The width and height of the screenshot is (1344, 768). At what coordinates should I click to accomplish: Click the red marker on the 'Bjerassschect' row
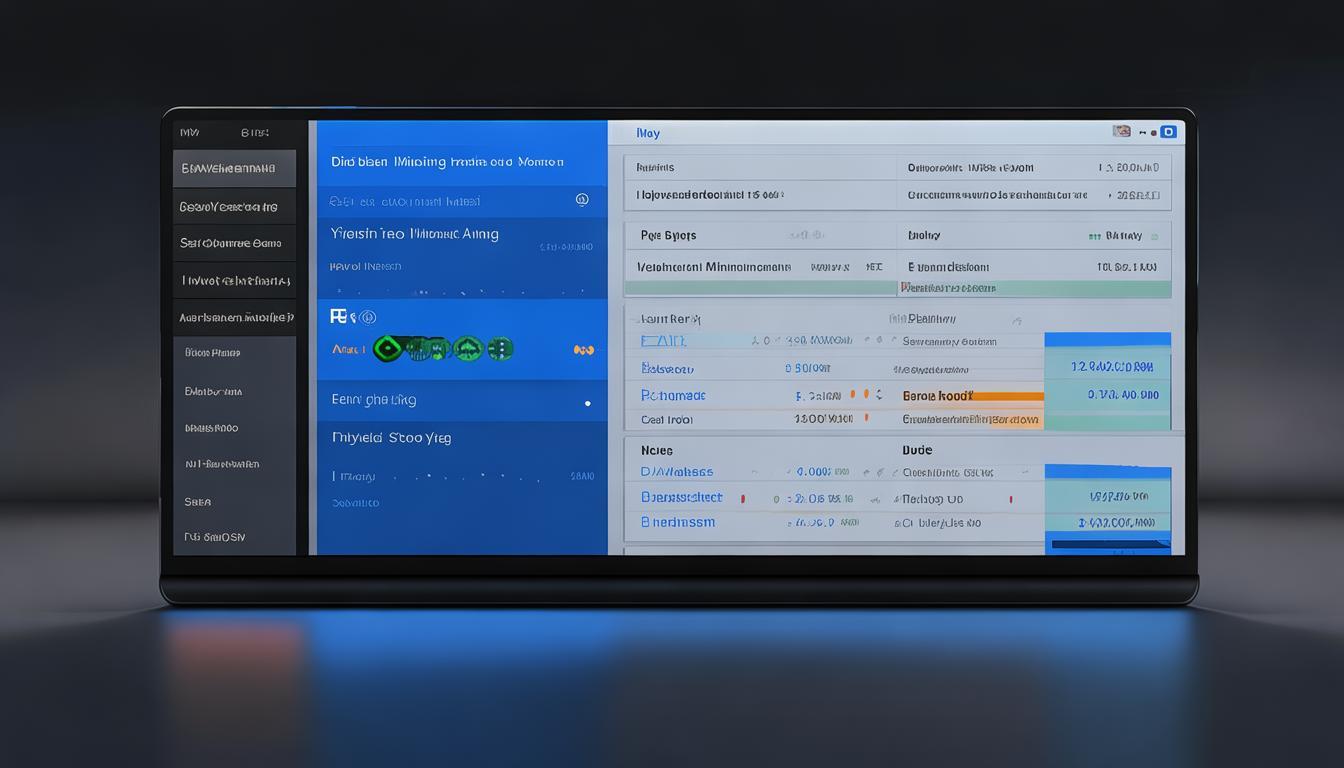pyautogui.click(x=742, y=498)
